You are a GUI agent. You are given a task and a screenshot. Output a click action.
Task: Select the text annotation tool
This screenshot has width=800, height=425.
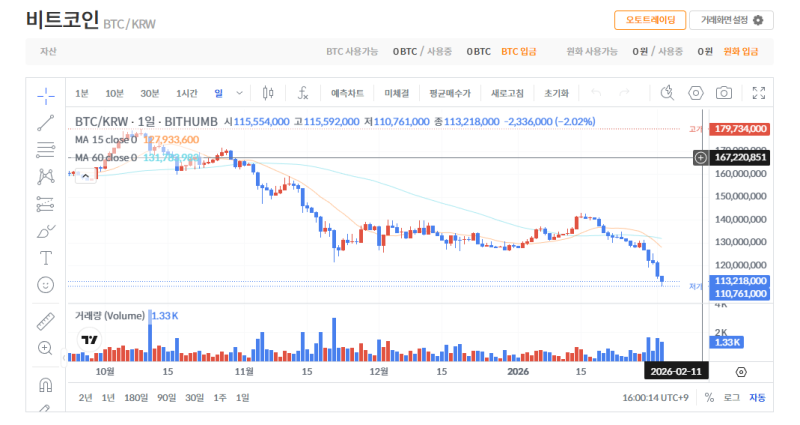(x=45, y=258)
